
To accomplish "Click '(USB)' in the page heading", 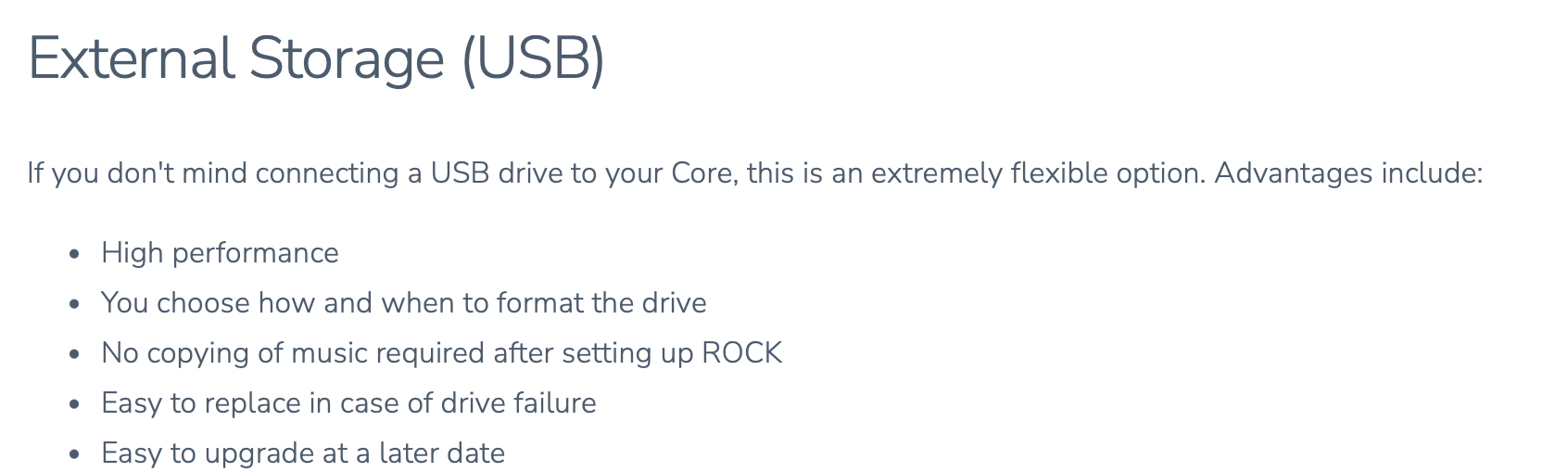I will pos(533,58).
